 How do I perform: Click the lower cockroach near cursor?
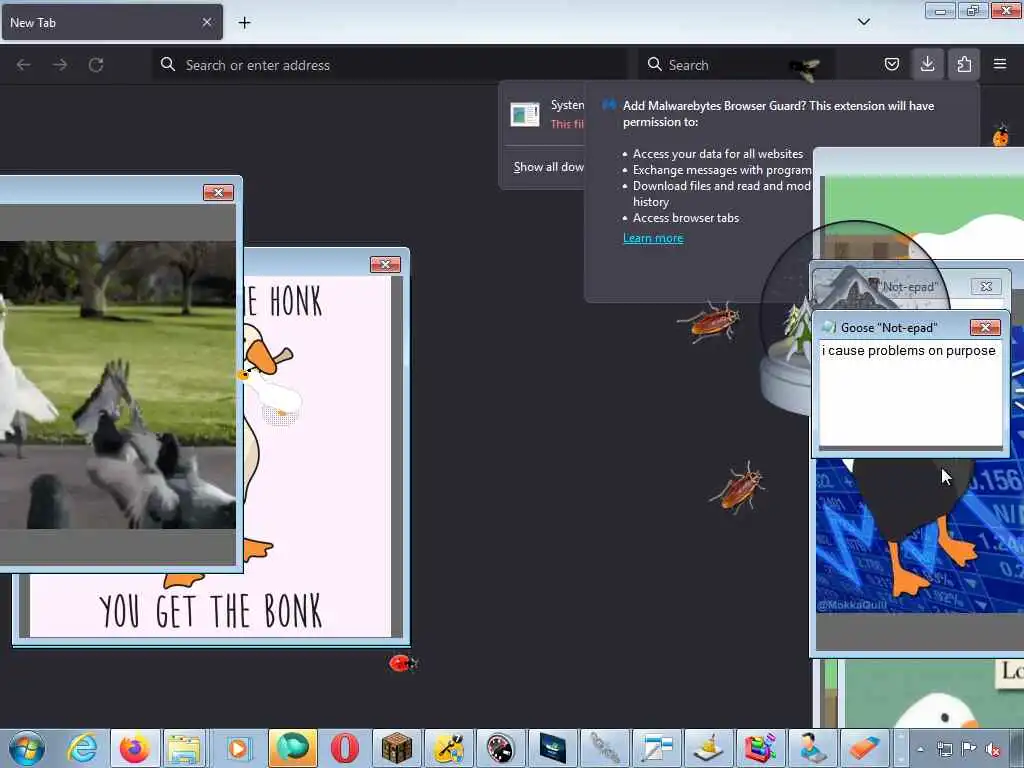[739, 487]
